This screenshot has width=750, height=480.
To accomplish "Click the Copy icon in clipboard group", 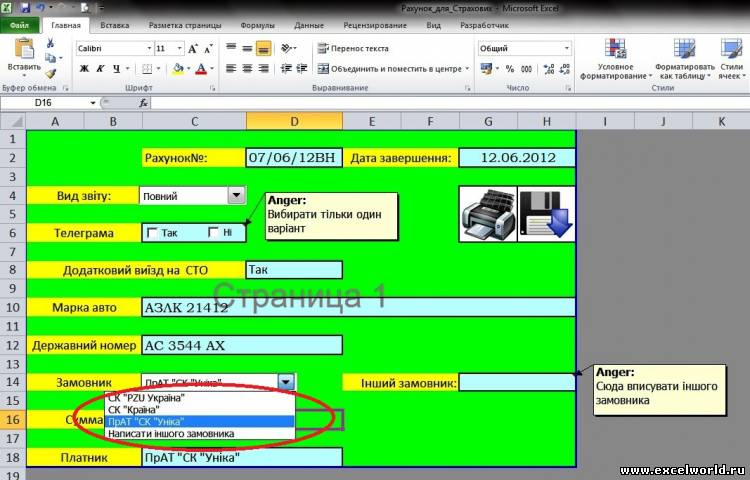I will coord(50,58).
